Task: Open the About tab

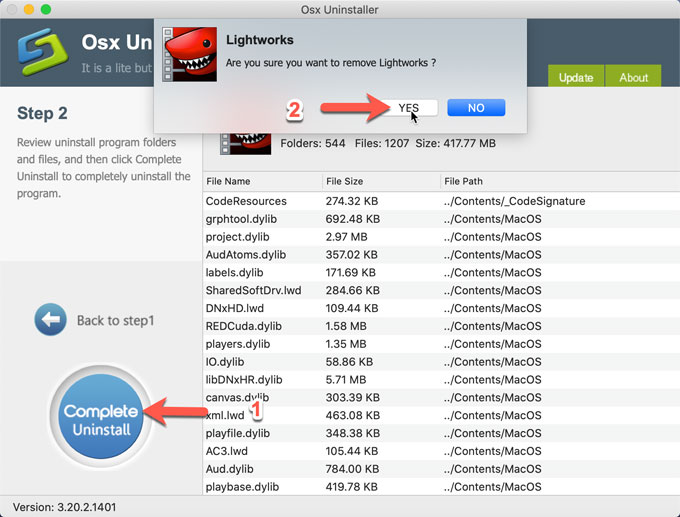Action: pos(633,78)
